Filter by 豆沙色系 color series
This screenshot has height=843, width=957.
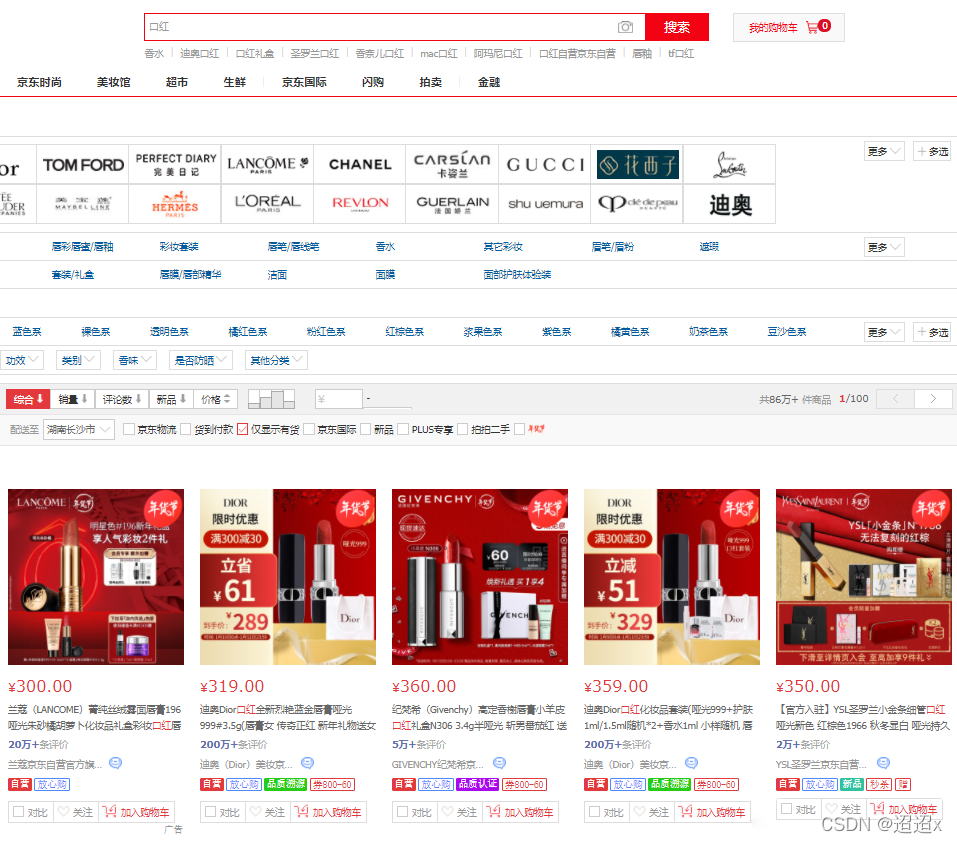point(787,331)
